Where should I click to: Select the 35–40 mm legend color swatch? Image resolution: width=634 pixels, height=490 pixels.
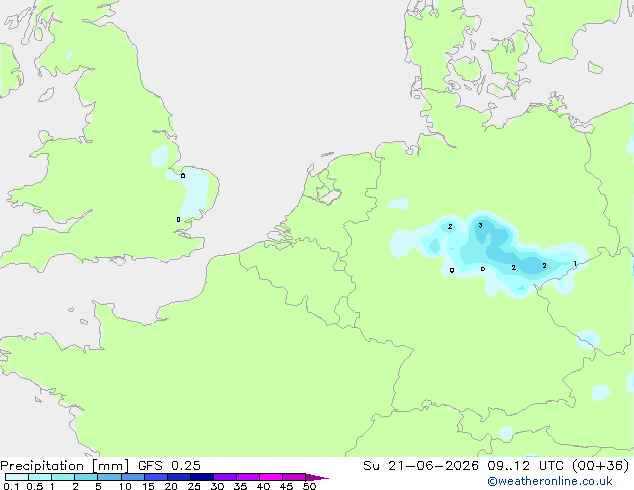point(247,477)
